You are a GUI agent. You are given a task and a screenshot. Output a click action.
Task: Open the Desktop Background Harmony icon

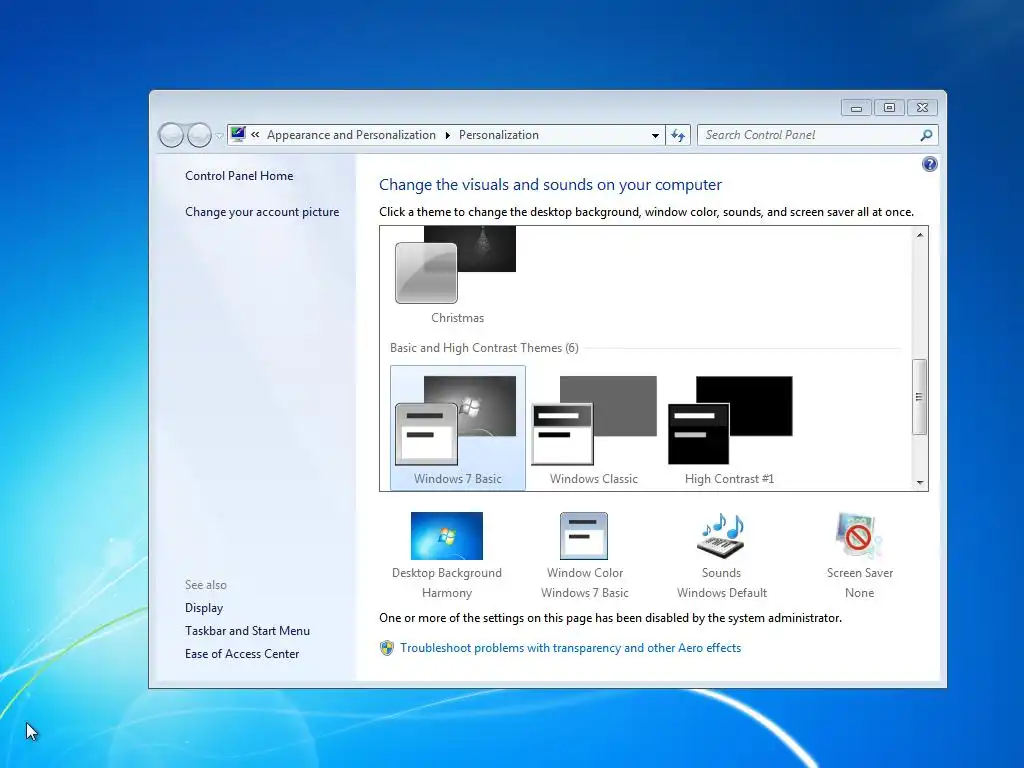point(447,536)
